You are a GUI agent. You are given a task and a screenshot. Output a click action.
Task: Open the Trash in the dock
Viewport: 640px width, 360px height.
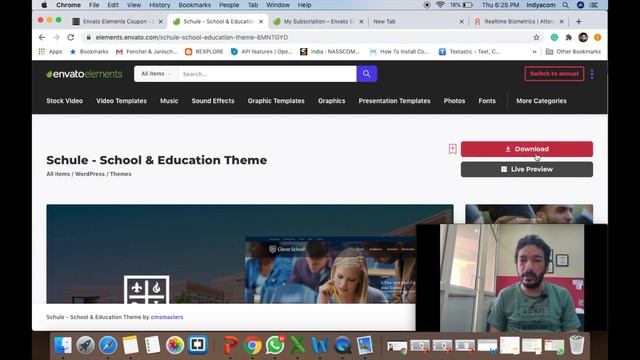click(576, 345)
